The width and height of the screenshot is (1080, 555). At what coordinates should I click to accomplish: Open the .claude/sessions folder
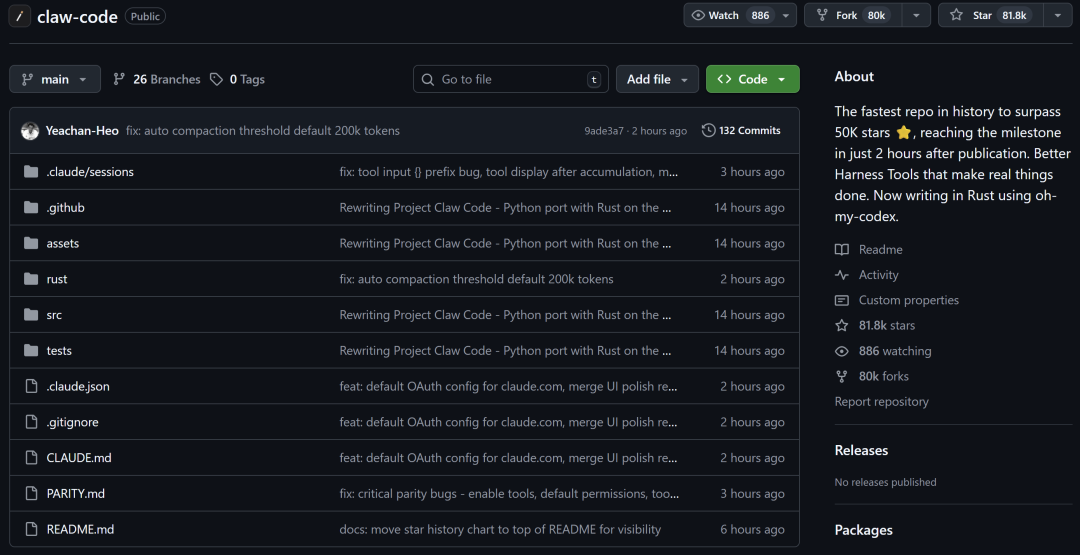(90, 172)
